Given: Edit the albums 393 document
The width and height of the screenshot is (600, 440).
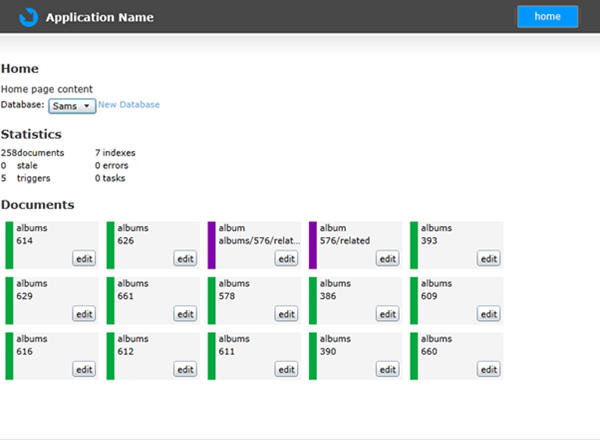Looking at the screenshot, I should click(x=489, y=259).
